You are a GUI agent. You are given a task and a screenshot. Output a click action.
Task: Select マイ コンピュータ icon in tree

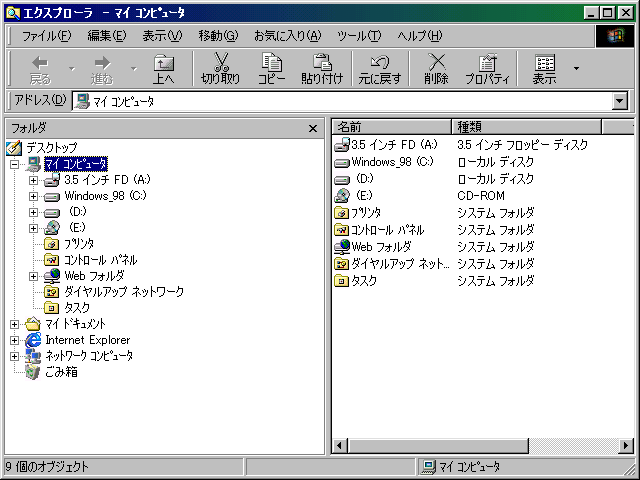point(33,164)
